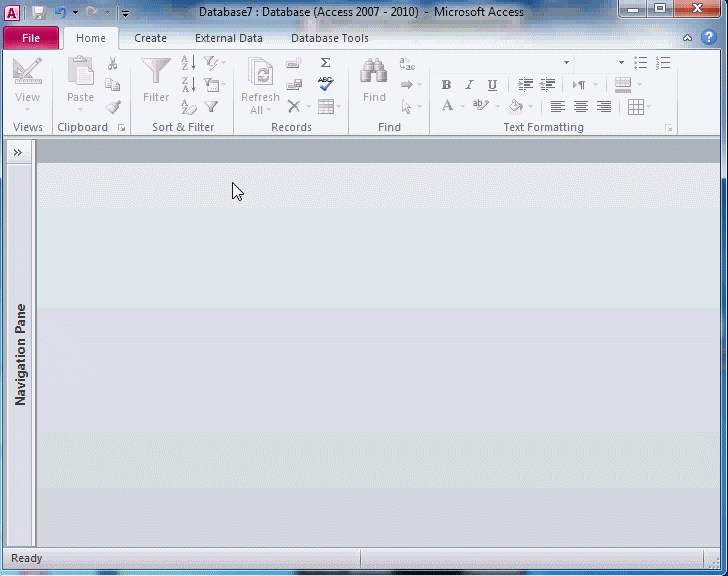Toggle Bold text formatting

point(446,85)
